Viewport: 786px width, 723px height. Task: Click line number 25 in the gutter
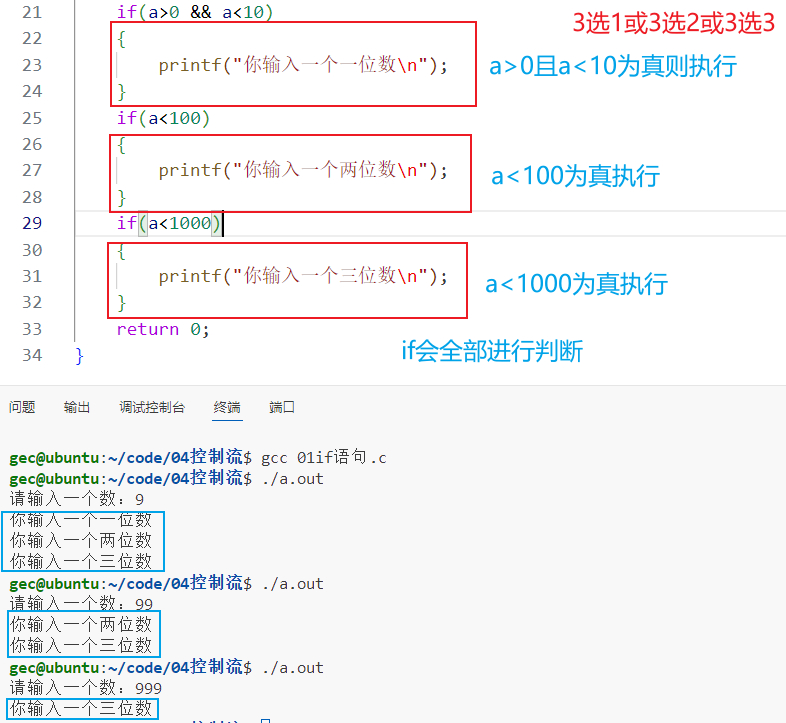coord(32,118)
